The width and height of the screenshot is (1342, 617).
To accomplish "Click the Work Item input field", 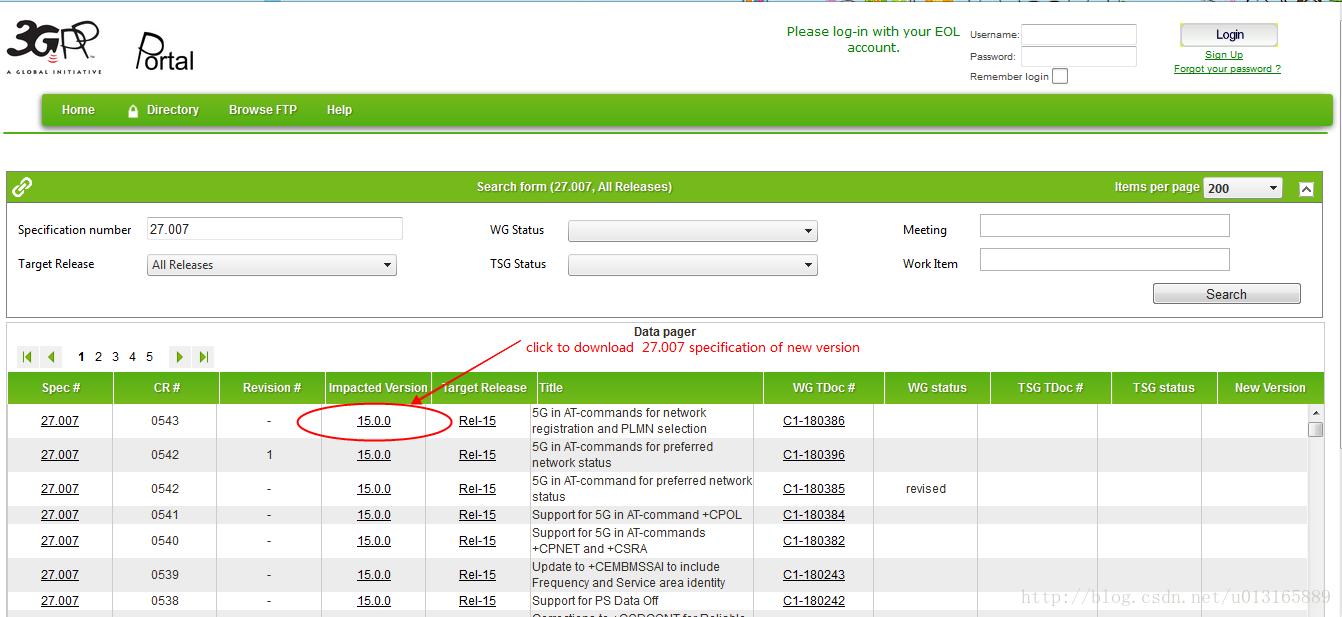I will coord(1105,260).
